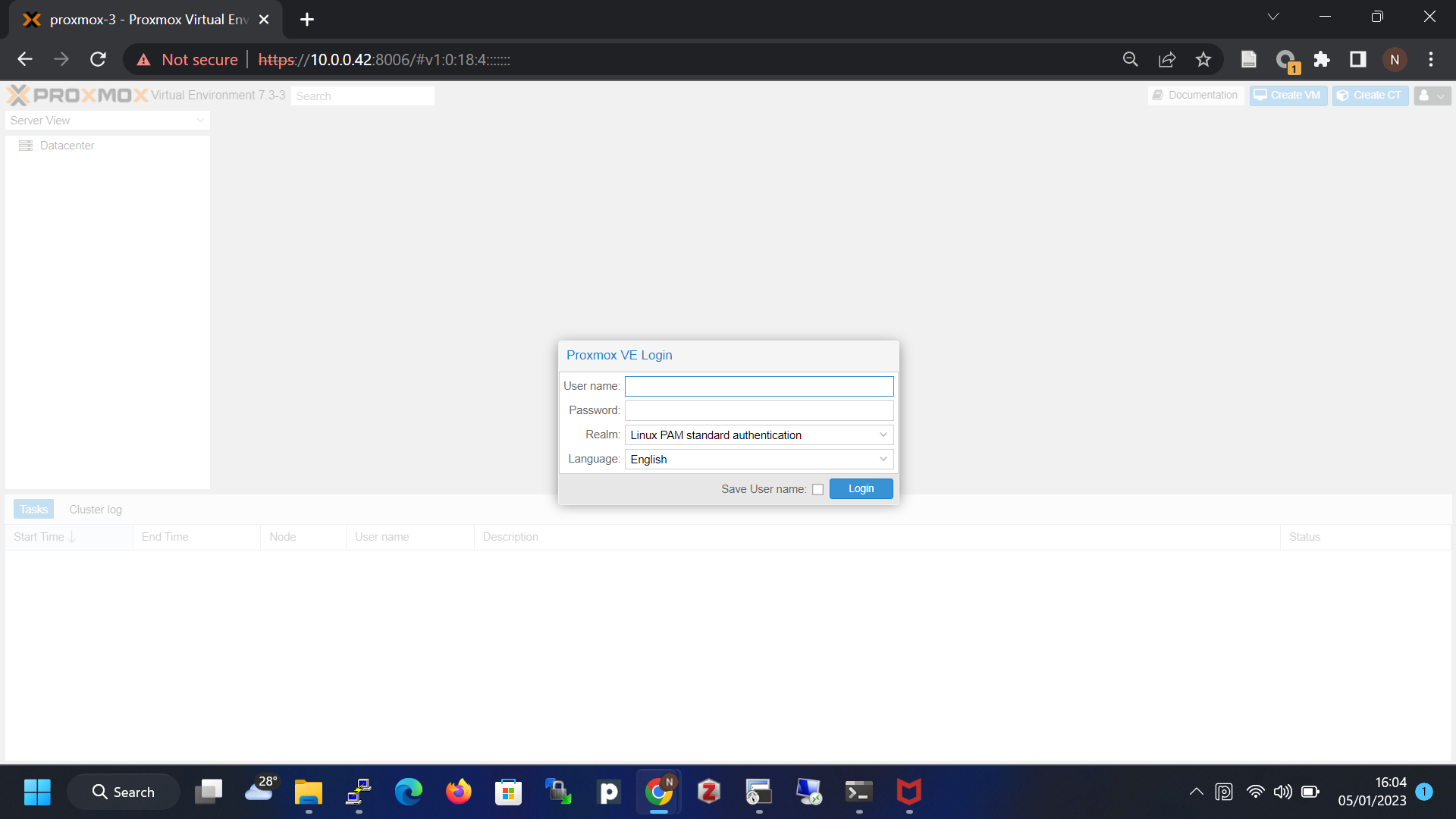Reload the Proxmox page
The width and height of the screenshot is (1456, 819).
click(x=98, y=60)
